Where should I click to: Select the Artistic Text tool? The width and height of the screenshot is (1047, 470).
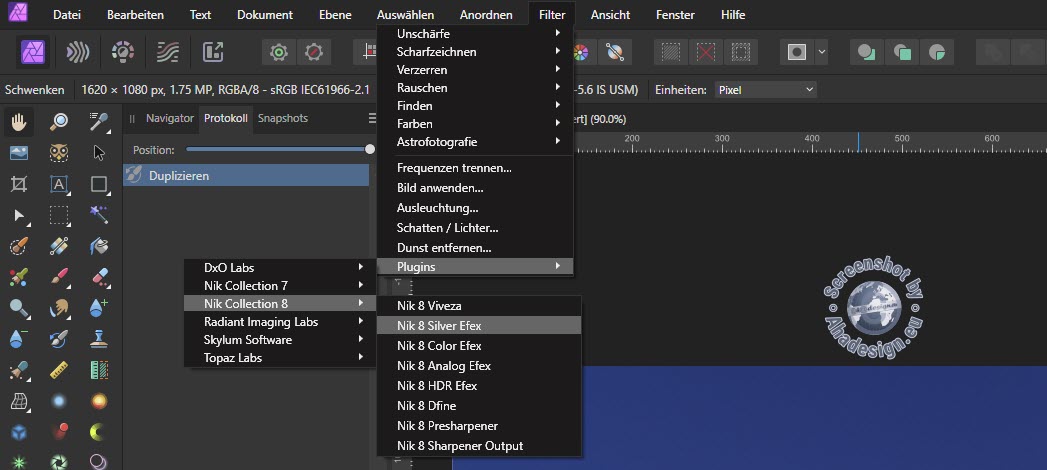59,184
